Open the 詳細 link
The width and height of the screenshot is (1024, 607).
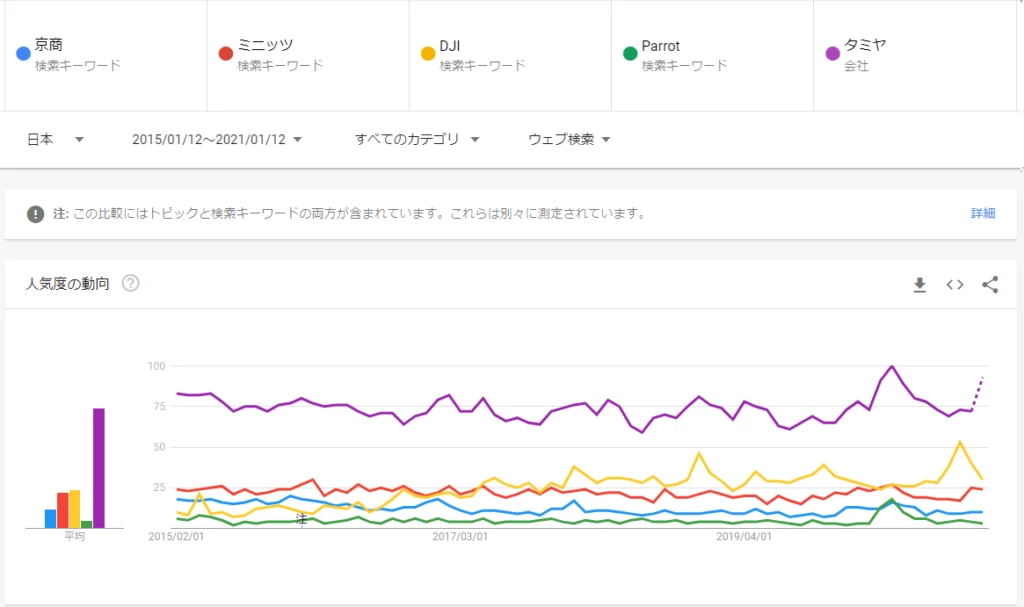point(983,214)
